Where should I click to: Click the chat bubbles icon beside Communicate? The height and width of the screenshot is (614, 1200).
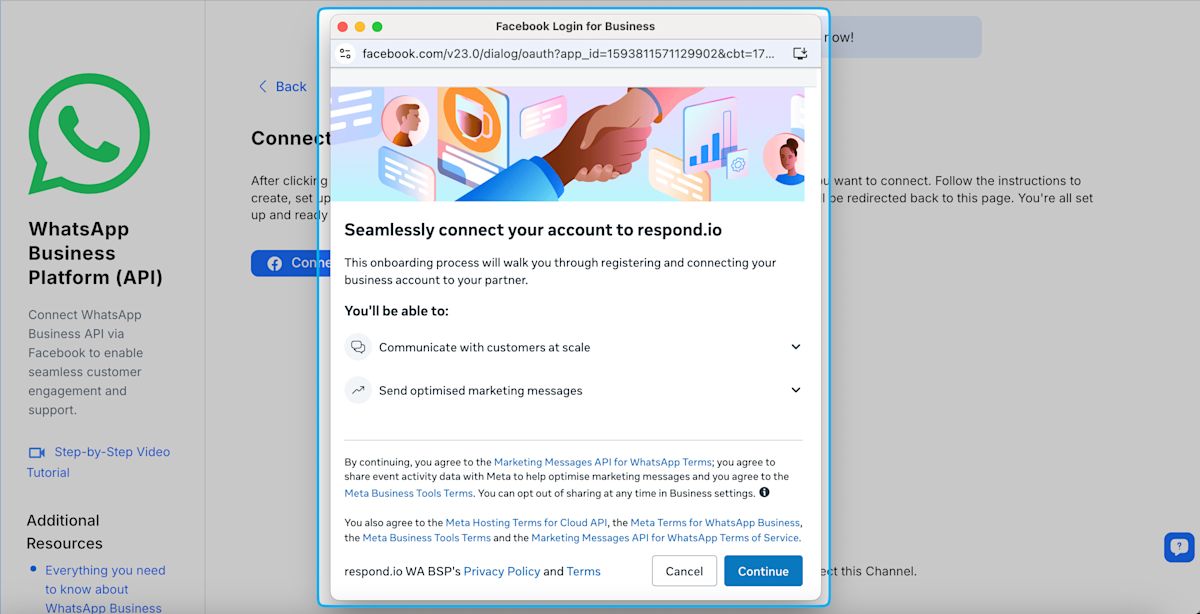click(x=358, y=347)
